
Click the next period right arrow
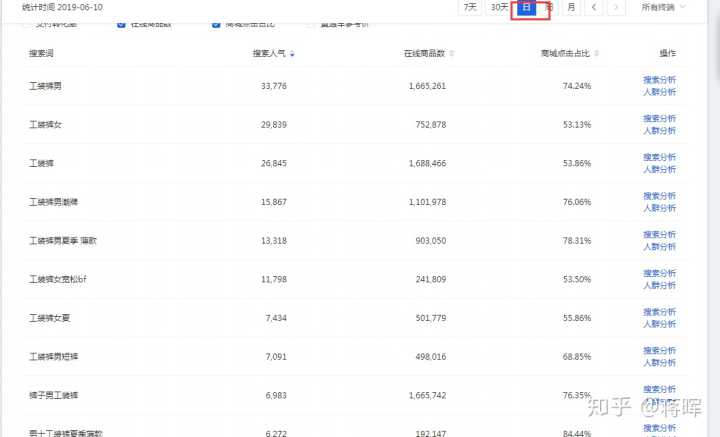tap(618, 8)
